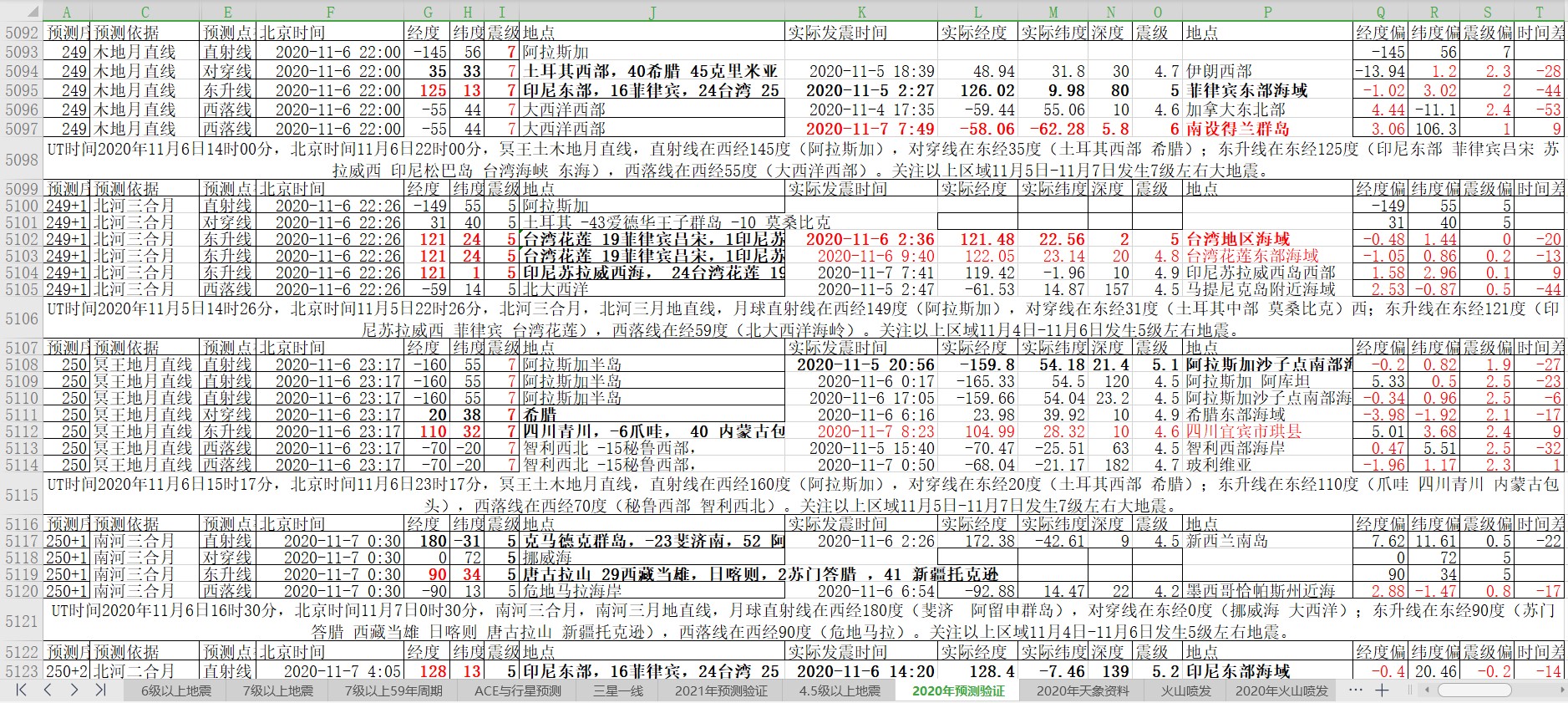Jump to the last sheet tab arrow

pos(100,690)
